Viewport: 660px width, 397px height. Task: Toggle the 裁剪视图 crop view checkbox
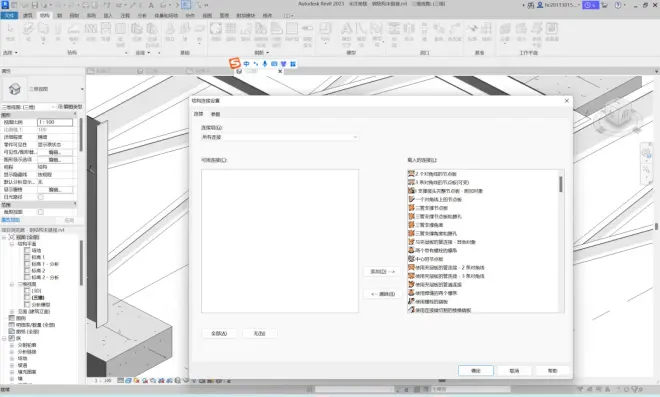41,212
